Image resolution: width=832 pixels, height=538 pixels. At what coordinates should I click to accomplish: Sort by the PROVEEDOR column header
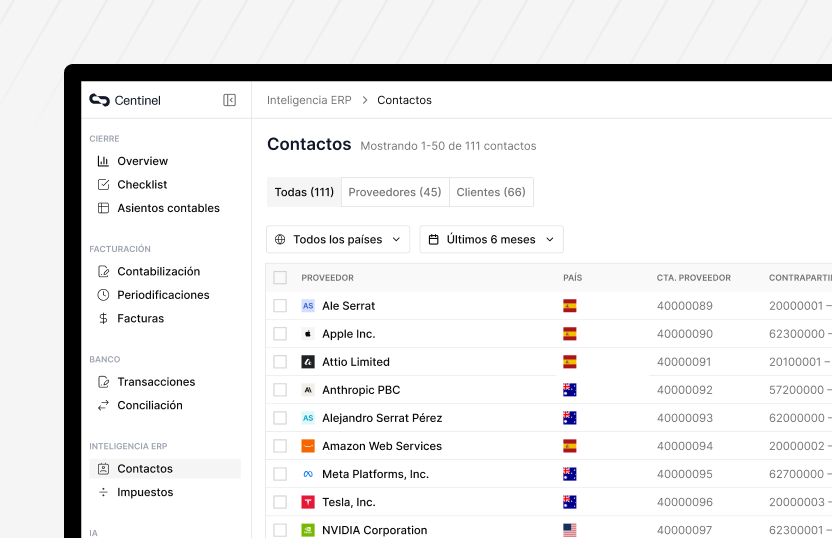point(327,277)
